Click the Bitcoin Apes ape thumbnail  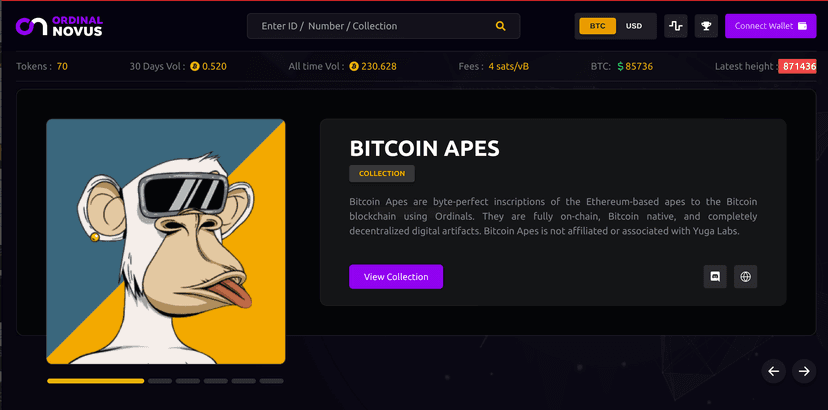(x=166, y=241)
